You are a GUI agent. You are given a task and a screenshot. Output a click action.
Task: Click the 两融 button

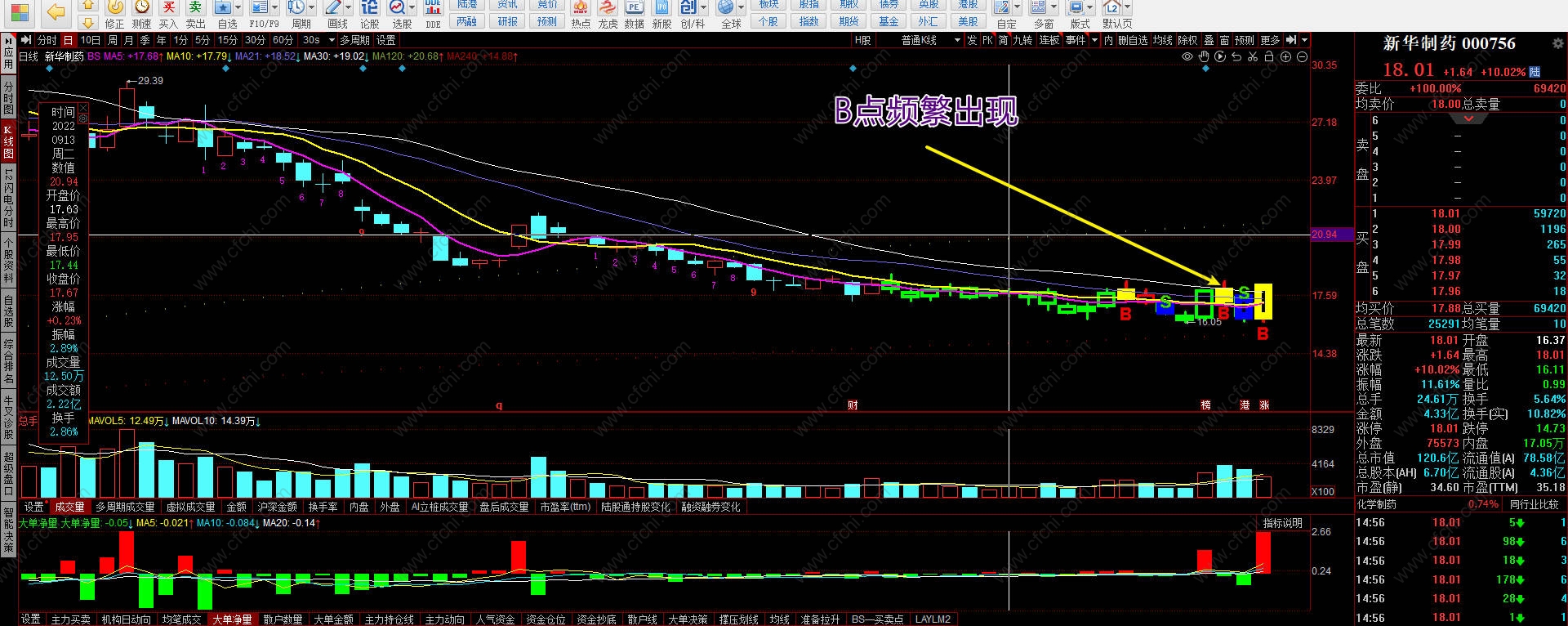pyautogui.click(x=467, y=22)
